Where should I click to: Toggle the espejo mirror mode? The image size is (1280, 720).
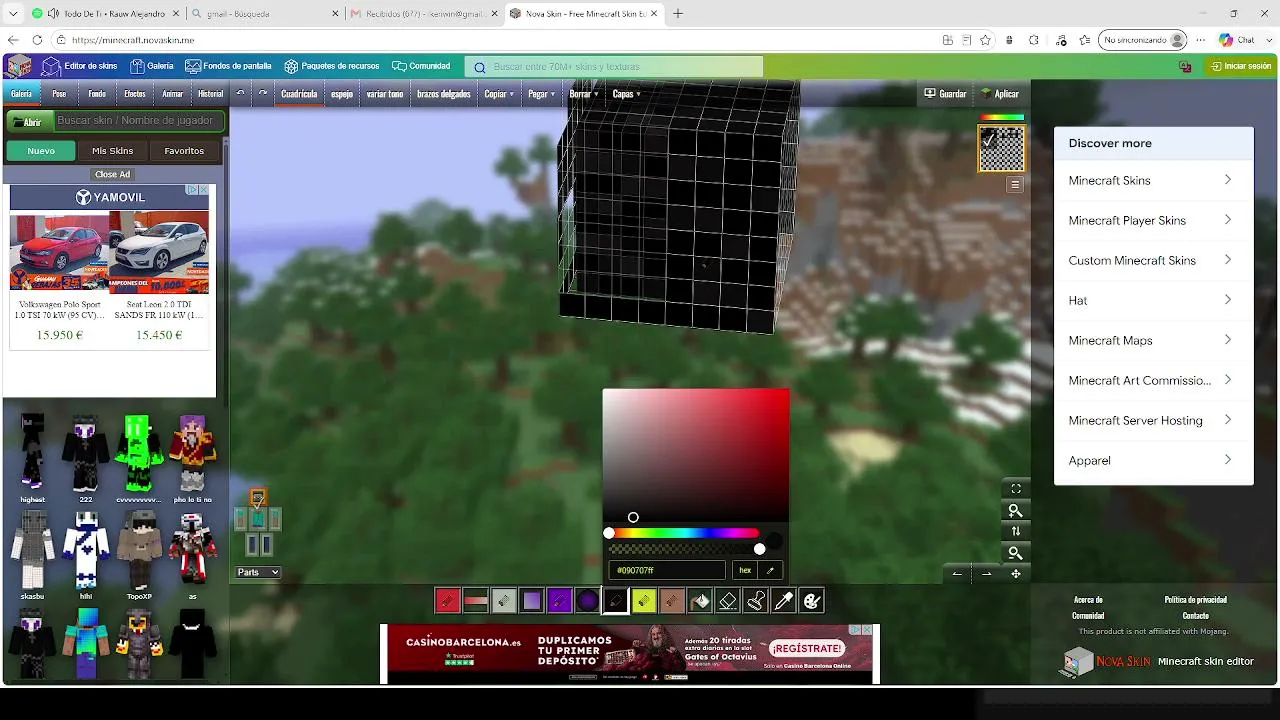pyautogui.click(x=342, y=94)
